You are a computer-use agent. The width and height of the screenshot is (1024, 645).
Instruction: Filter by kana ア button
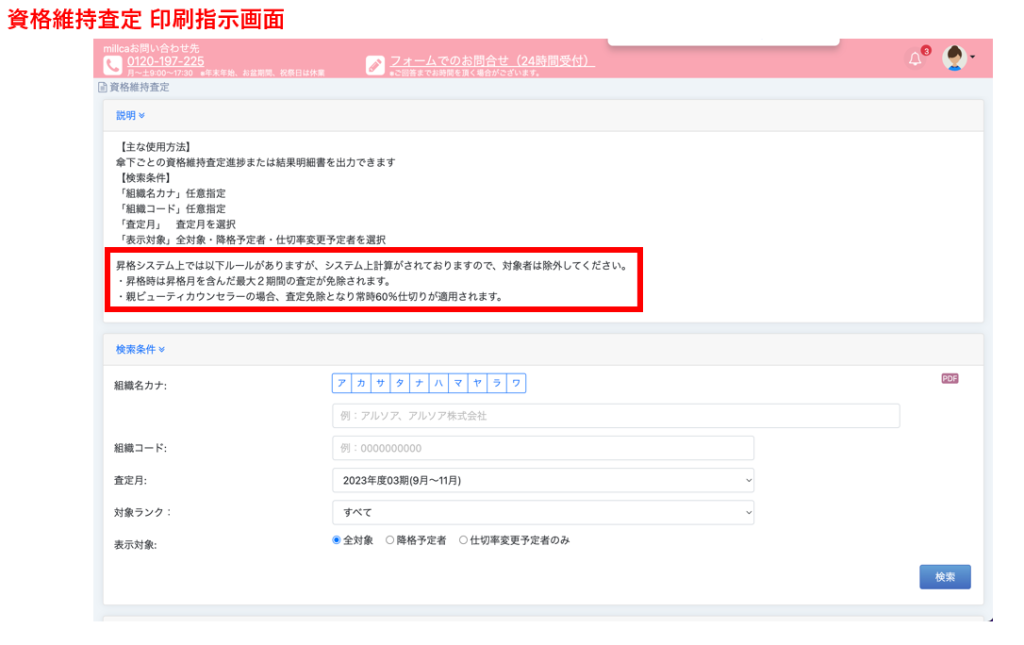(342, 383)
